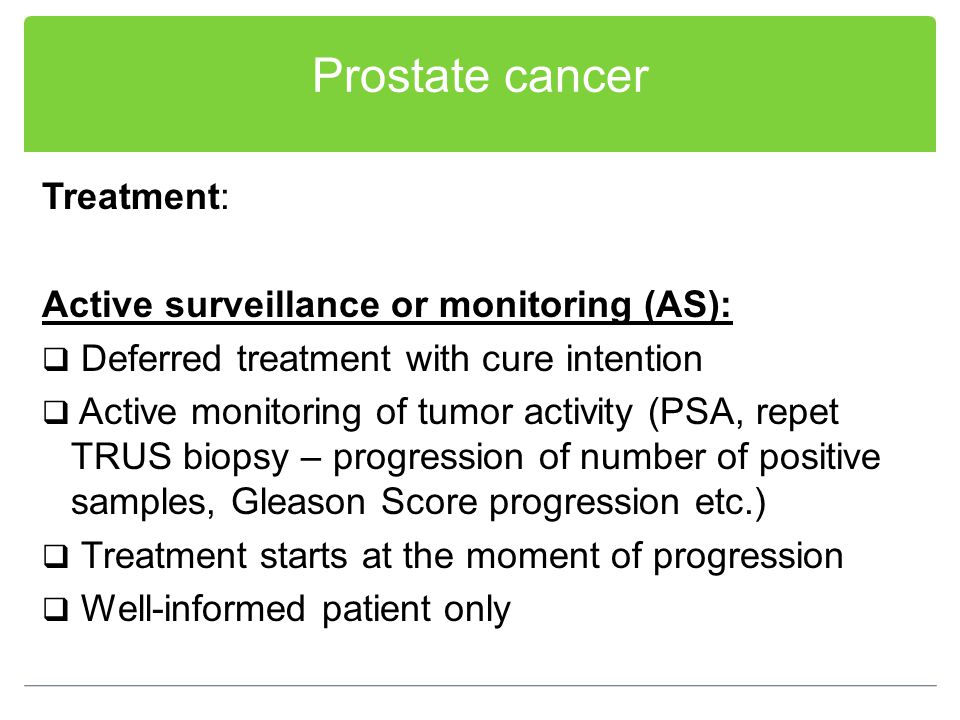Click the horizontal divider line at slide bottom
Viewport: 960px width, 720px height.
480,686
